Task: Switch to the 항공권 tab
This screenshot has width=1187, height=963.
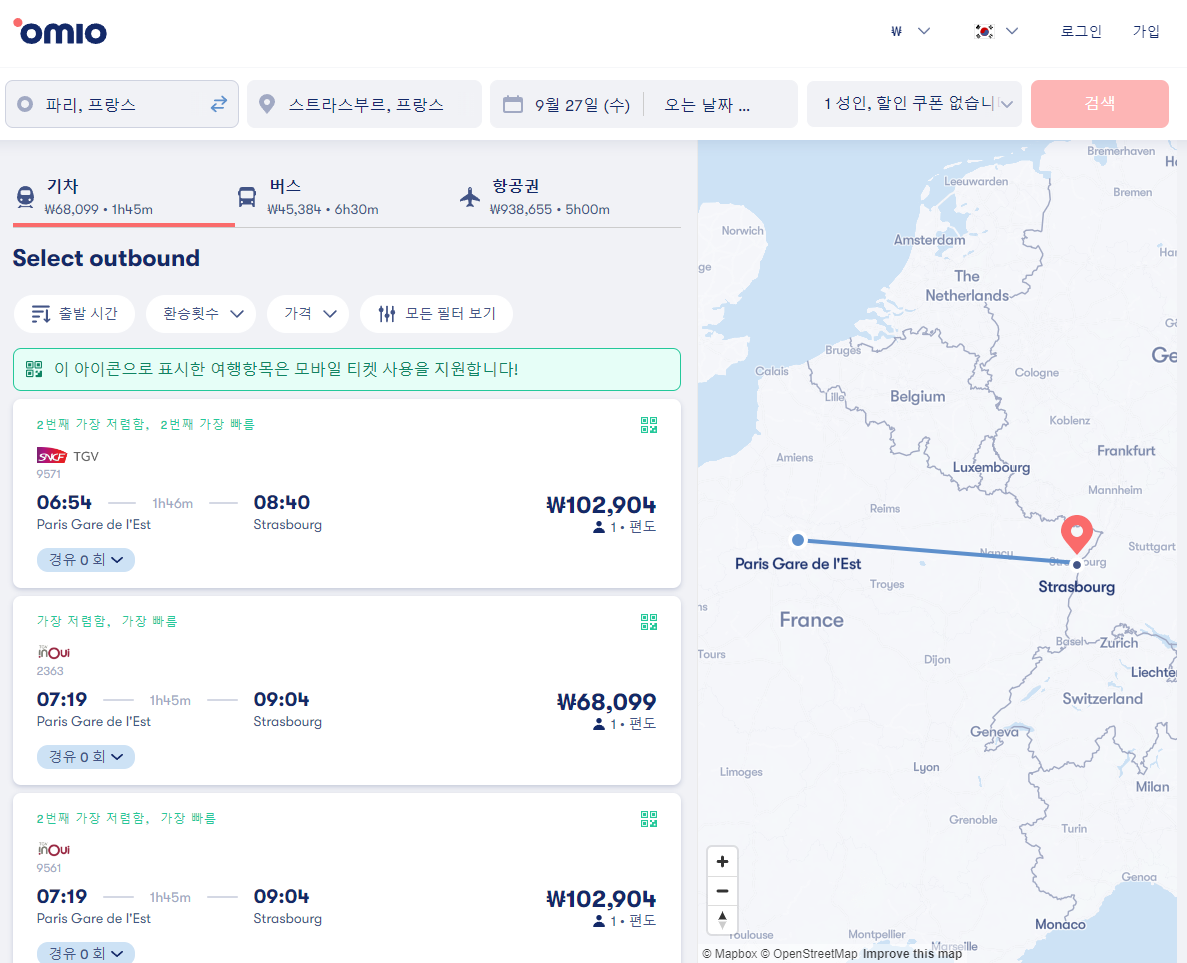Action: click(568, 198)
